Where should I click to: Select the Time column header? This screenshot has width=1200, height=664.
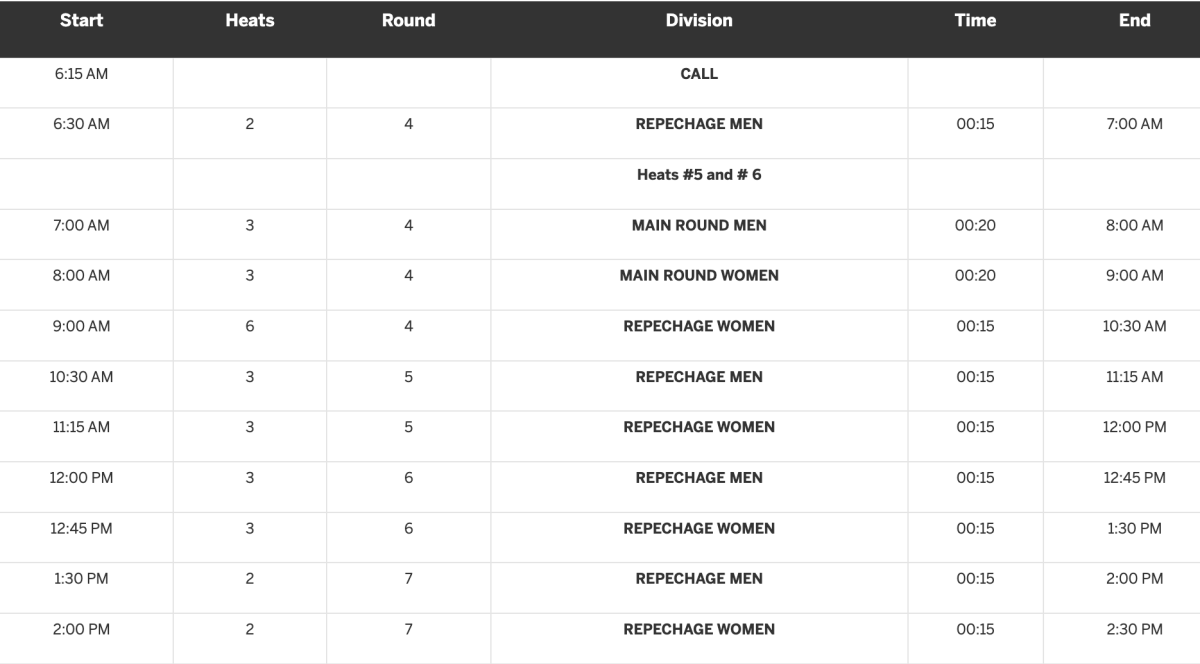point(975,21)
